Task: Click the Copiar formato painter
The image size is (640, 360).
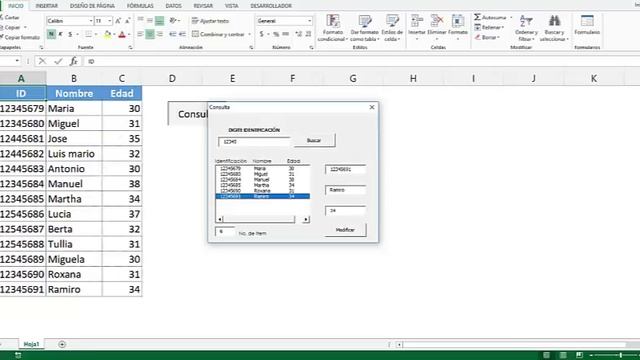Action: (x=20, y=37)
